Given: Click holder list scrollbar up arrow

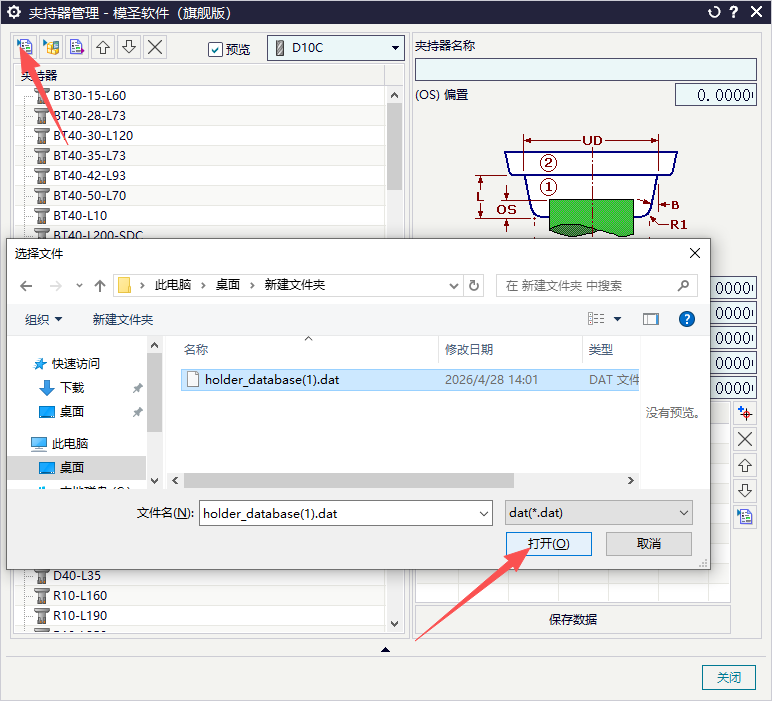Looking at the screenshot, I should pyautogui.click(x=394, y=95).
